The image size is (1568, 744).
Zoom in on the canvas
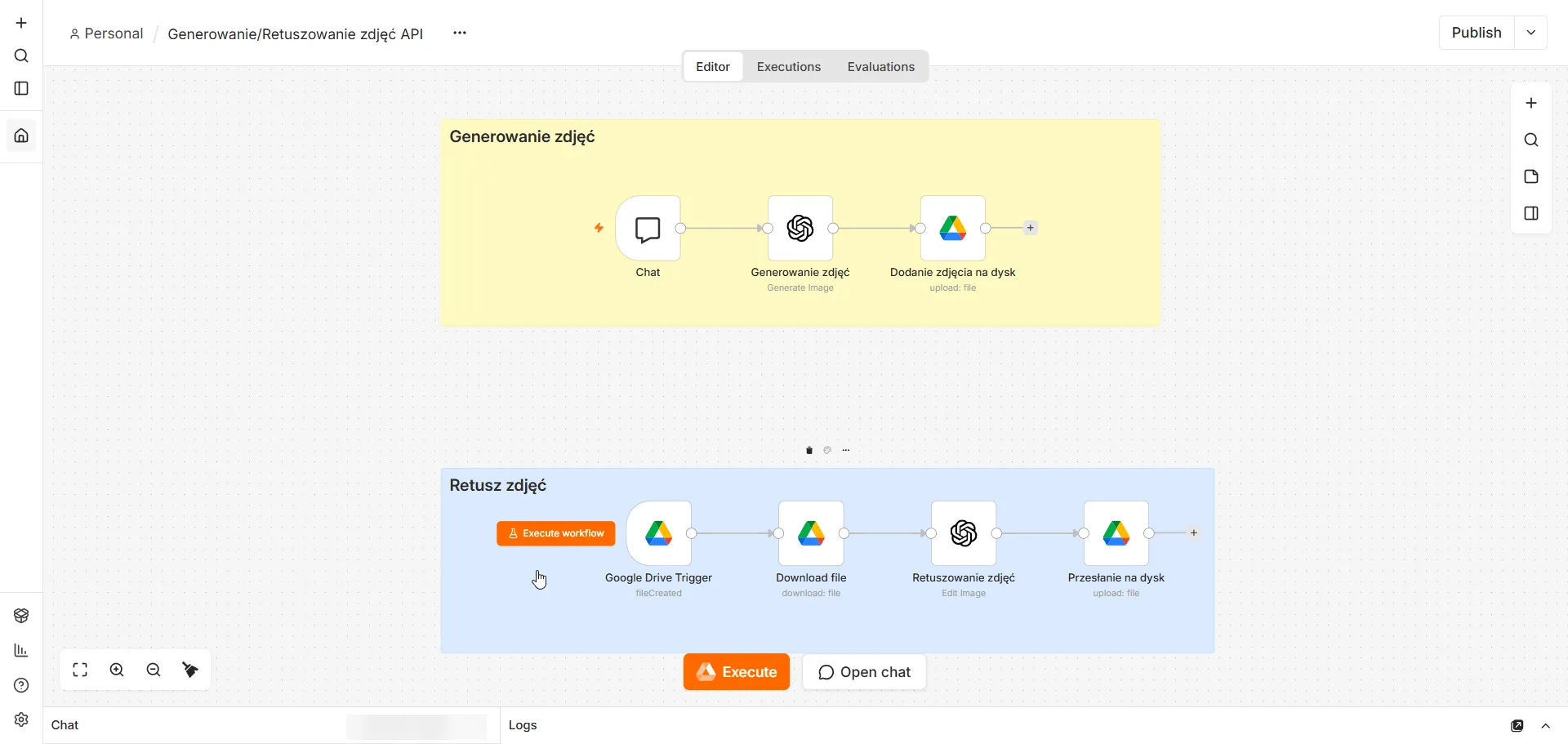coord(117,670)
